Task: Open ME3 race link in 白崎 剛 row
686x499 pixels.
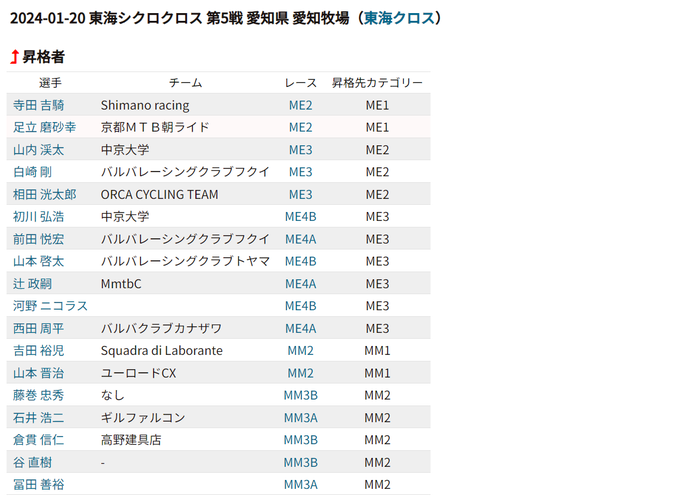Action: click(x=301, y=172)
